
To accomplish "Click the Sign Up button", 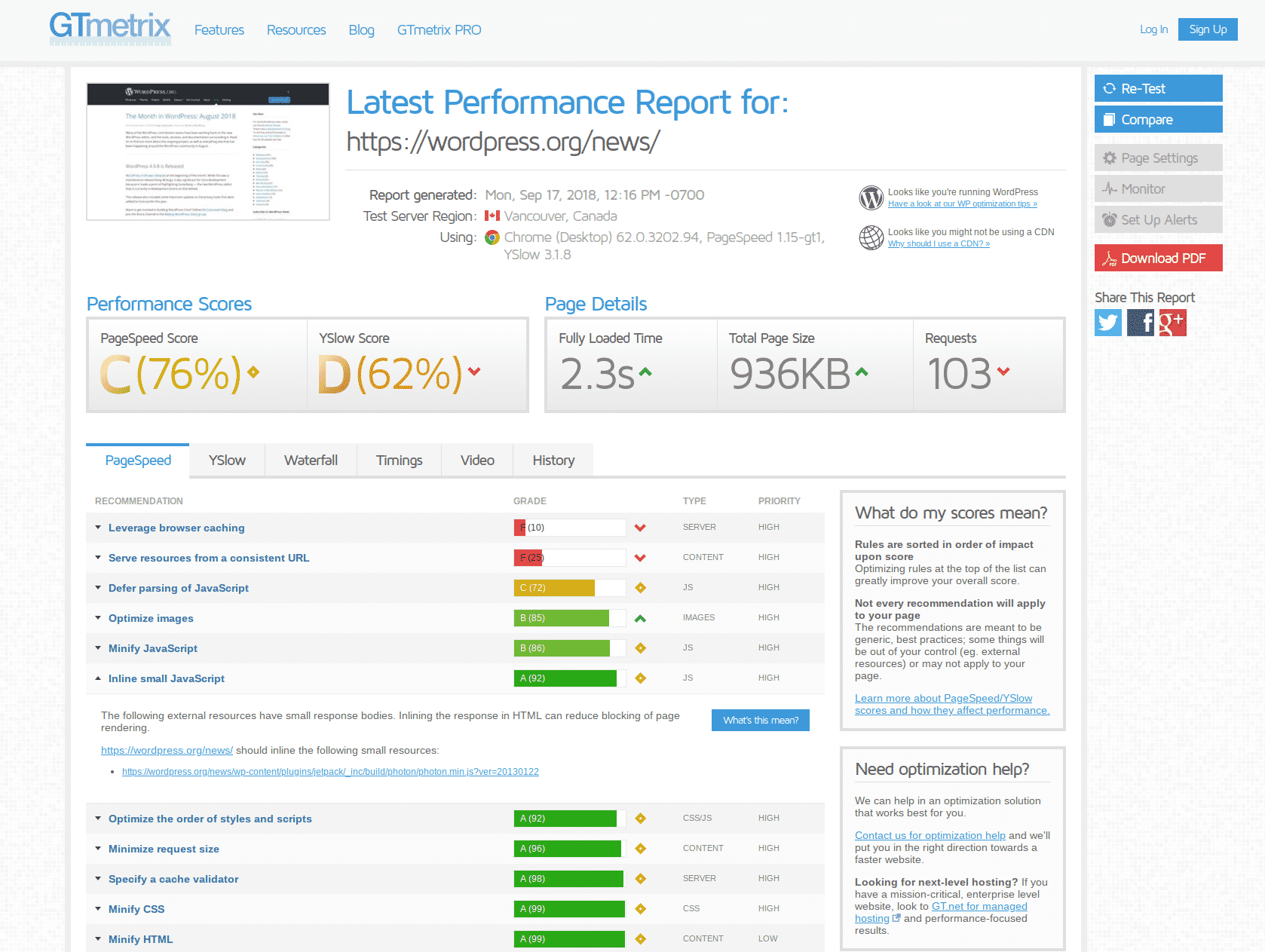I will 1208,29.
